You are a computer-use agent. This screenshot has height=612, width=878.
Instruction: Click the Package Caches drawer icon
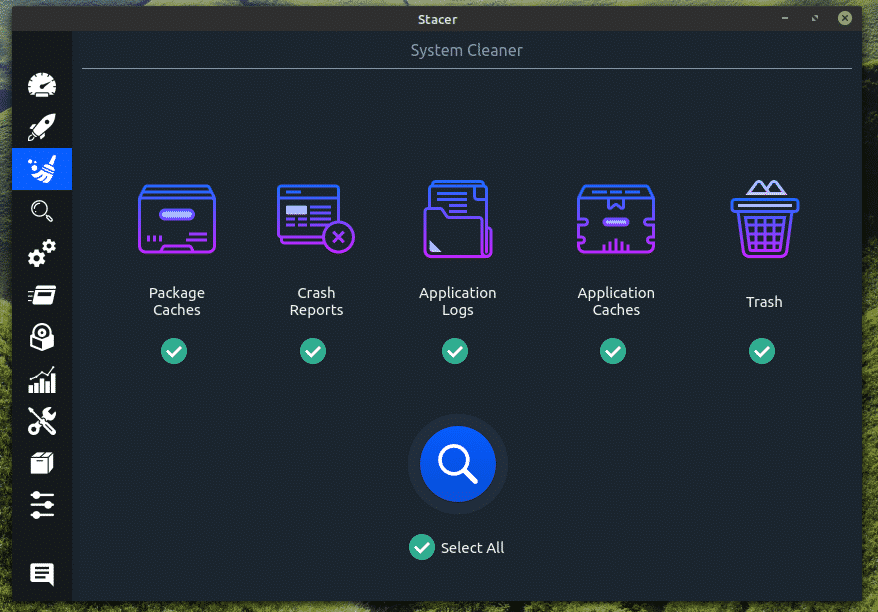pos(177,219)
